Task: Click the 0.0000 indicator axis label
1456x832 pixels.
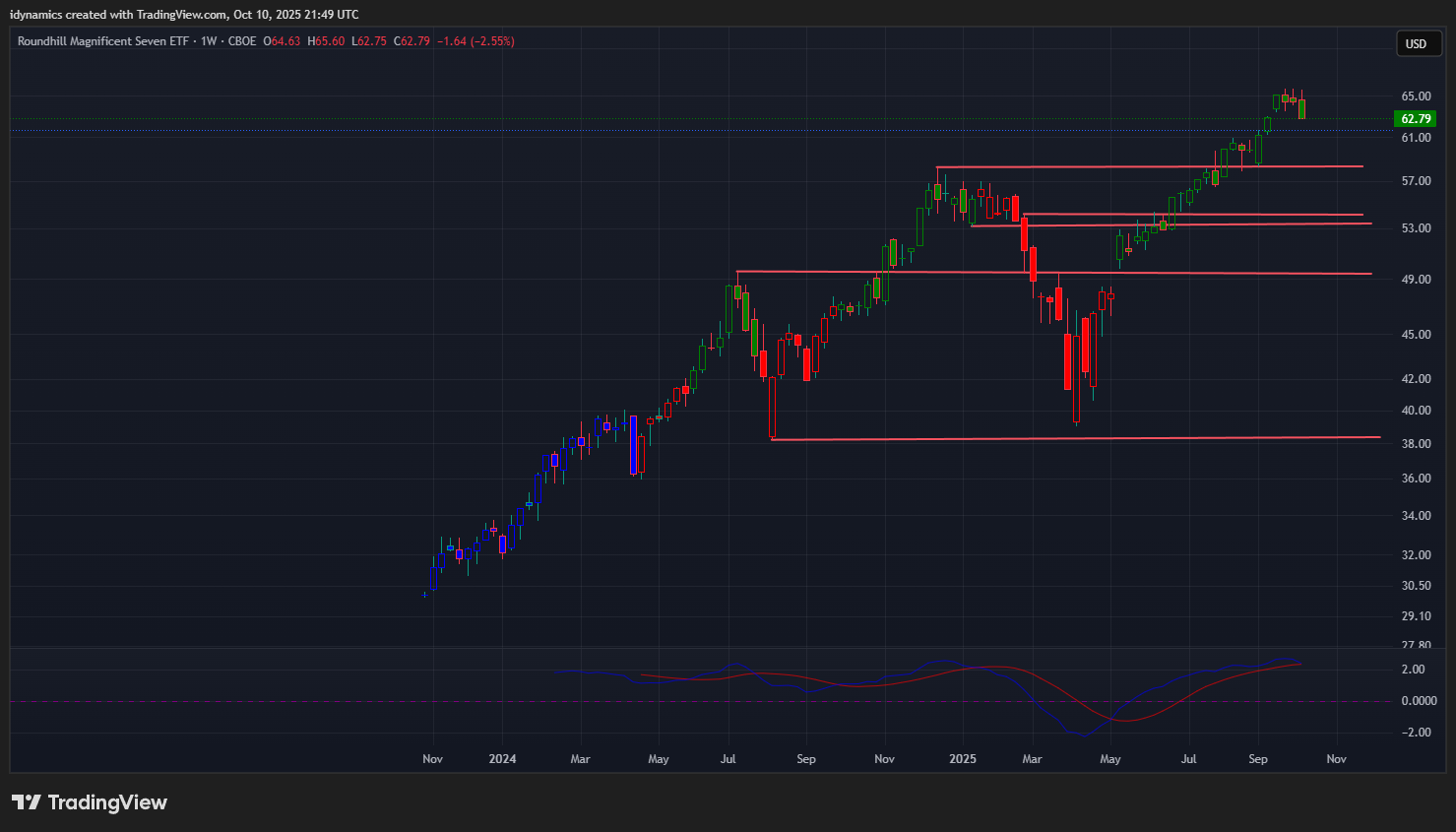Action: (1419, 701)
